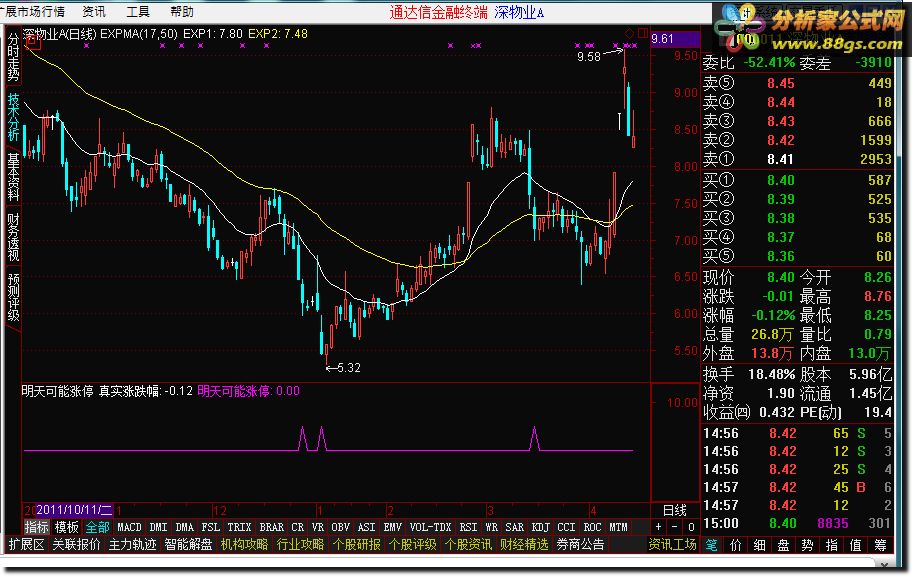Image resolution: width=914 pixels, height=577 pixels.
Task: Select the 盘 panel tab
Action: pos(783,546)
